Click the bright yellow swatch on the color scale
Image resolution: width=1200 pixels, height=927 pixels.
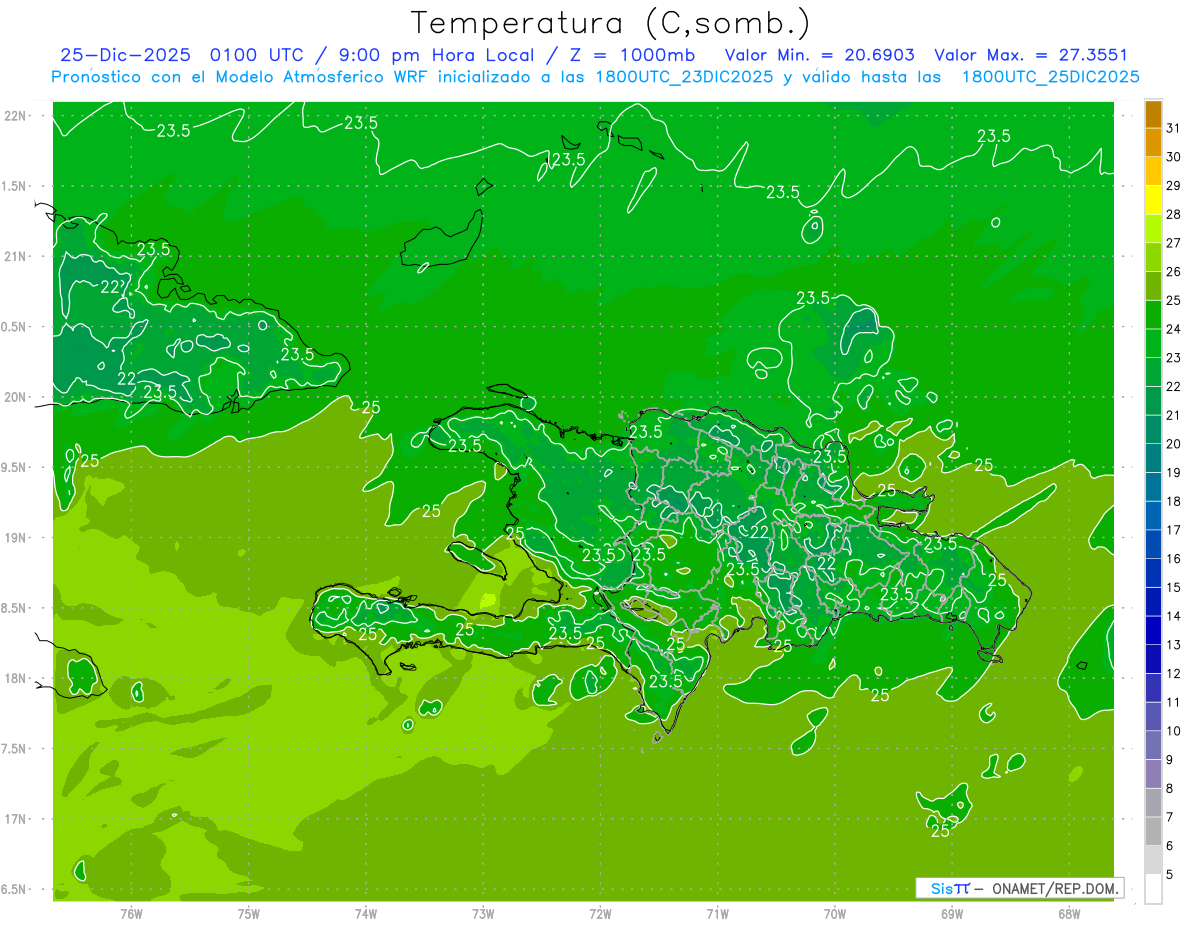[x=1153, y=200]
